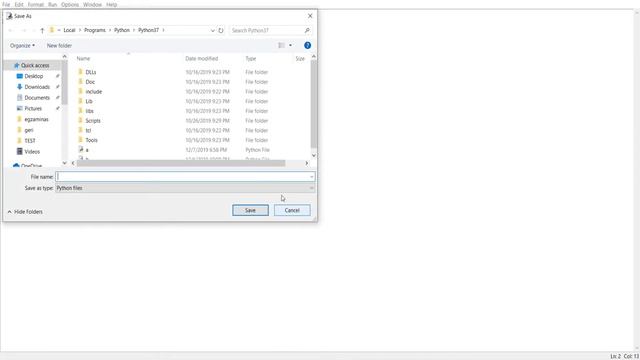Go to Documents in sidebar
The height and width of the screenshot is (360, 640).
coord(37,98)
